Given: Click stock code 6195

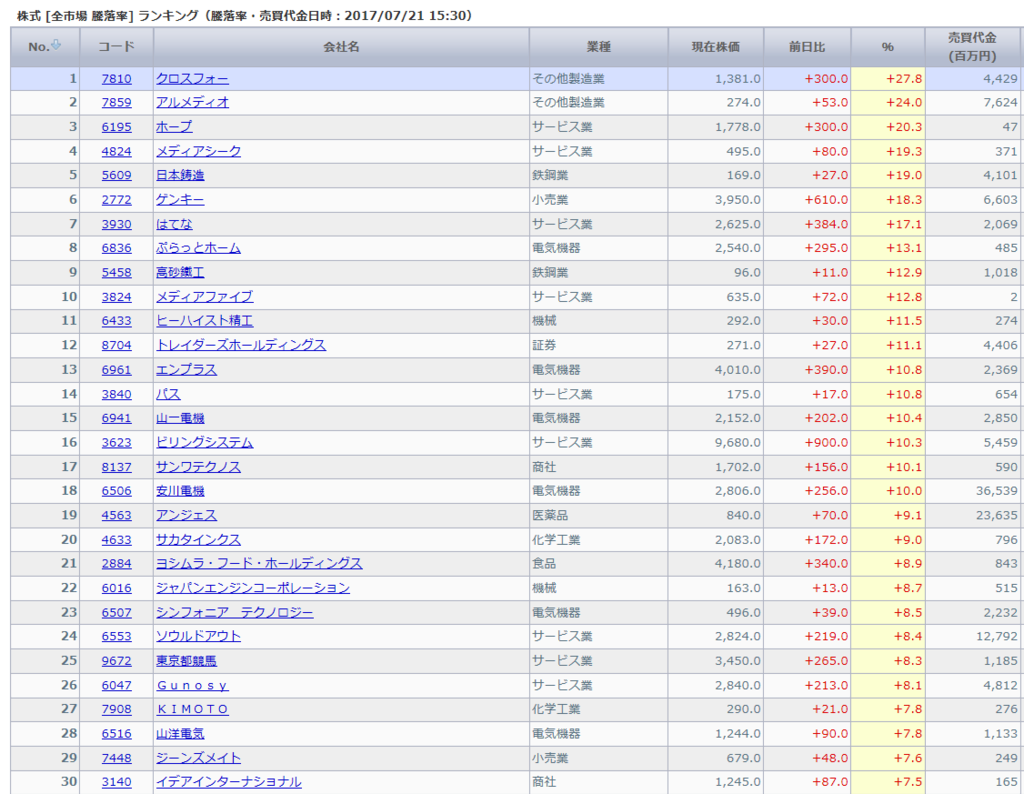Looking at the screenshot, I should point(116,127).
